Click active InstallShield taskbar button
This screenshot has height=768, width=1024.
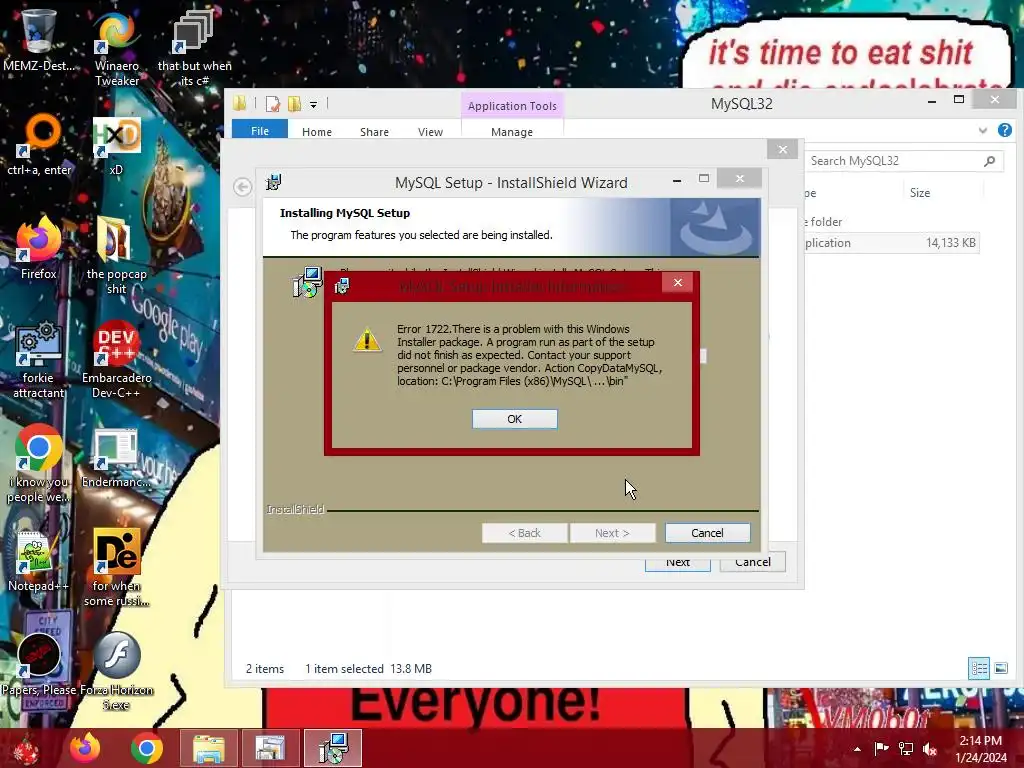tap(334, 748)
